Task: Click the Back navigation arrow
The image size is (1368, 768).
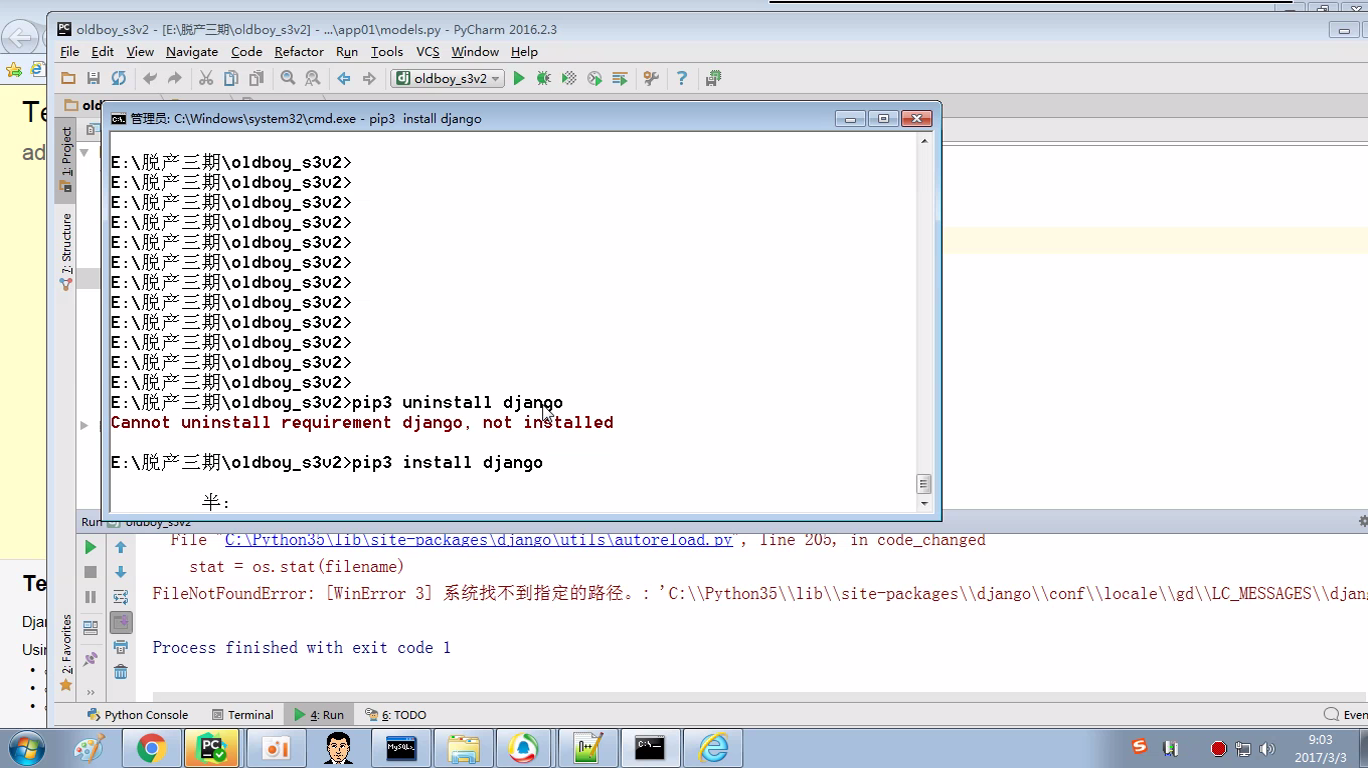Action: click(344, 78)
